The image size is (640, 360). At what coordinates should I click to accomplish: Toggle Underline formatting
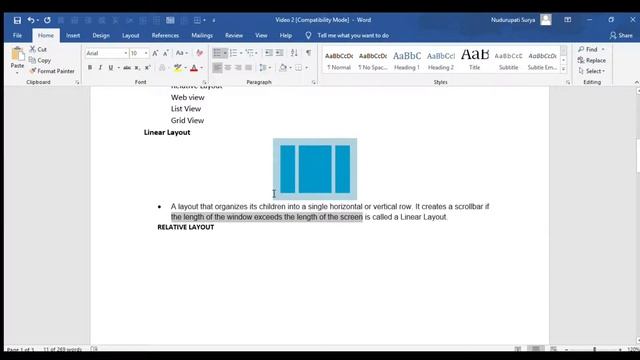tap(111, 68)
